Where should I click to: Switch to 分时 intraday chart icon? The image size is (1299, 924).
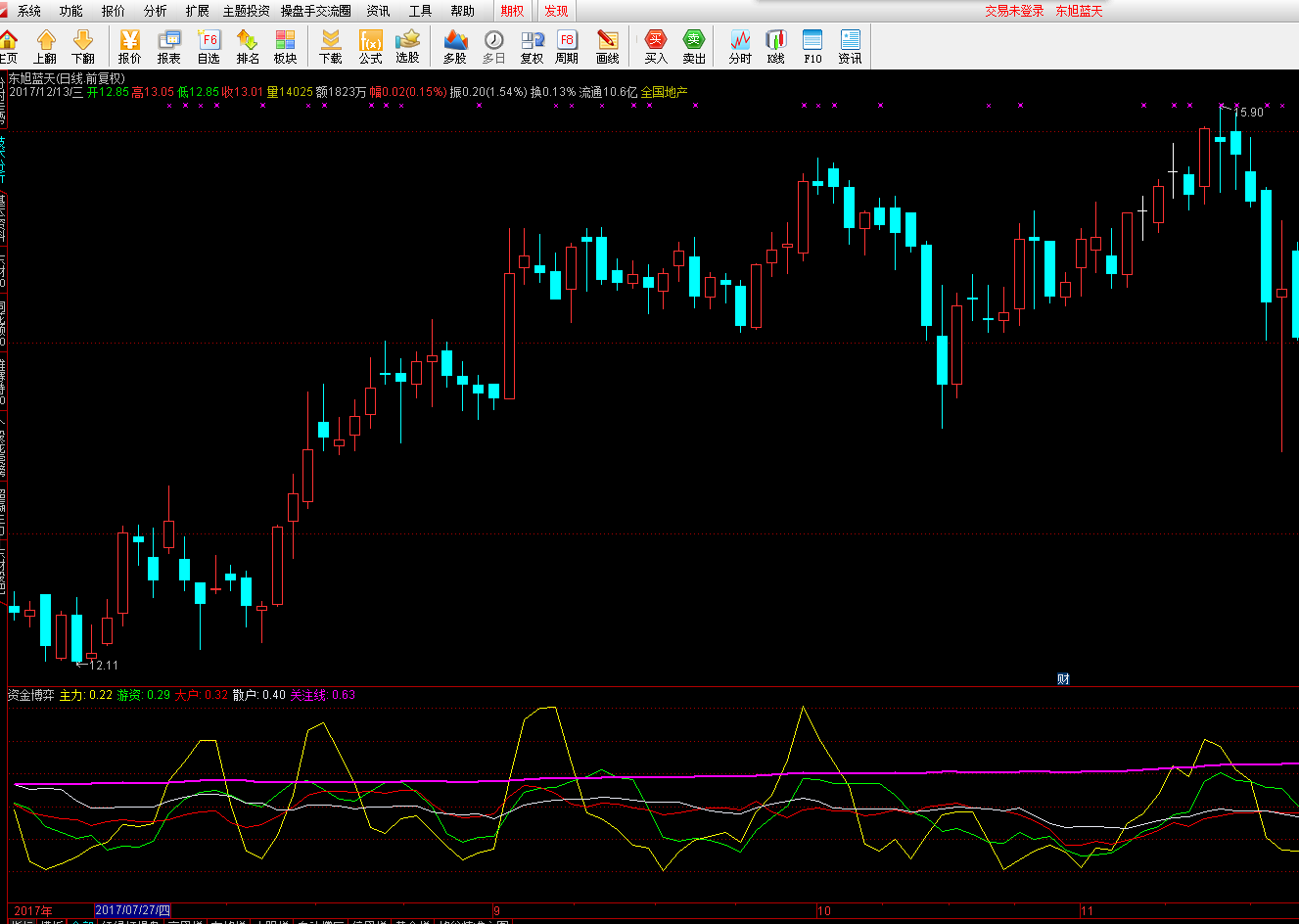point(740,46)
